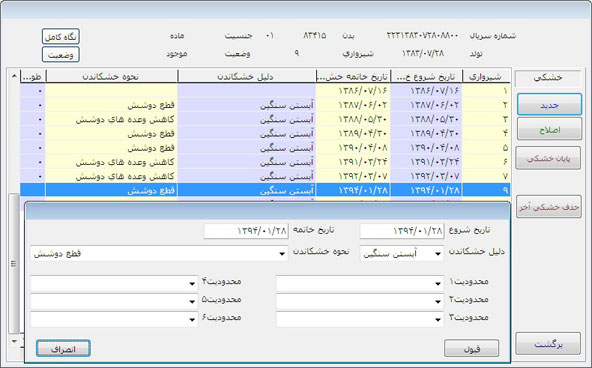
Task: Click the جدید button
Action: tap(549, 105)
